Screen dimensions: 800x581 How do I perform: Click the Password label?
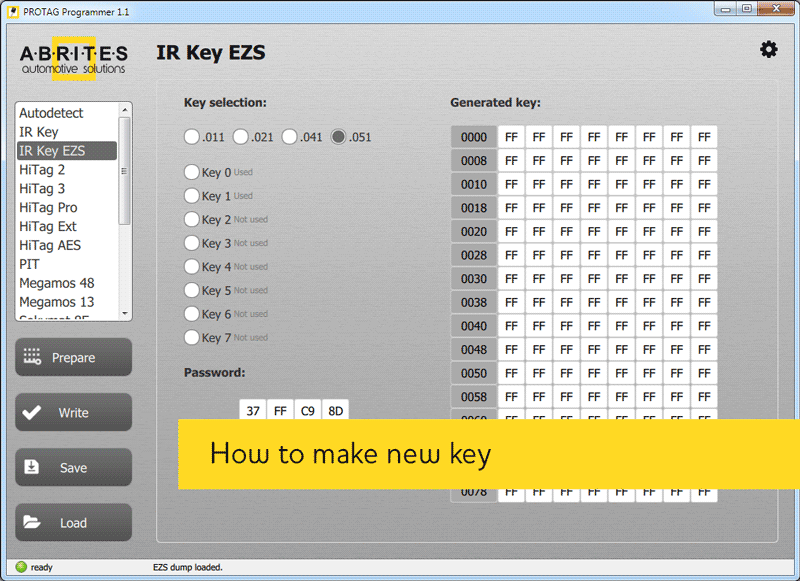(x=214, y=372)
